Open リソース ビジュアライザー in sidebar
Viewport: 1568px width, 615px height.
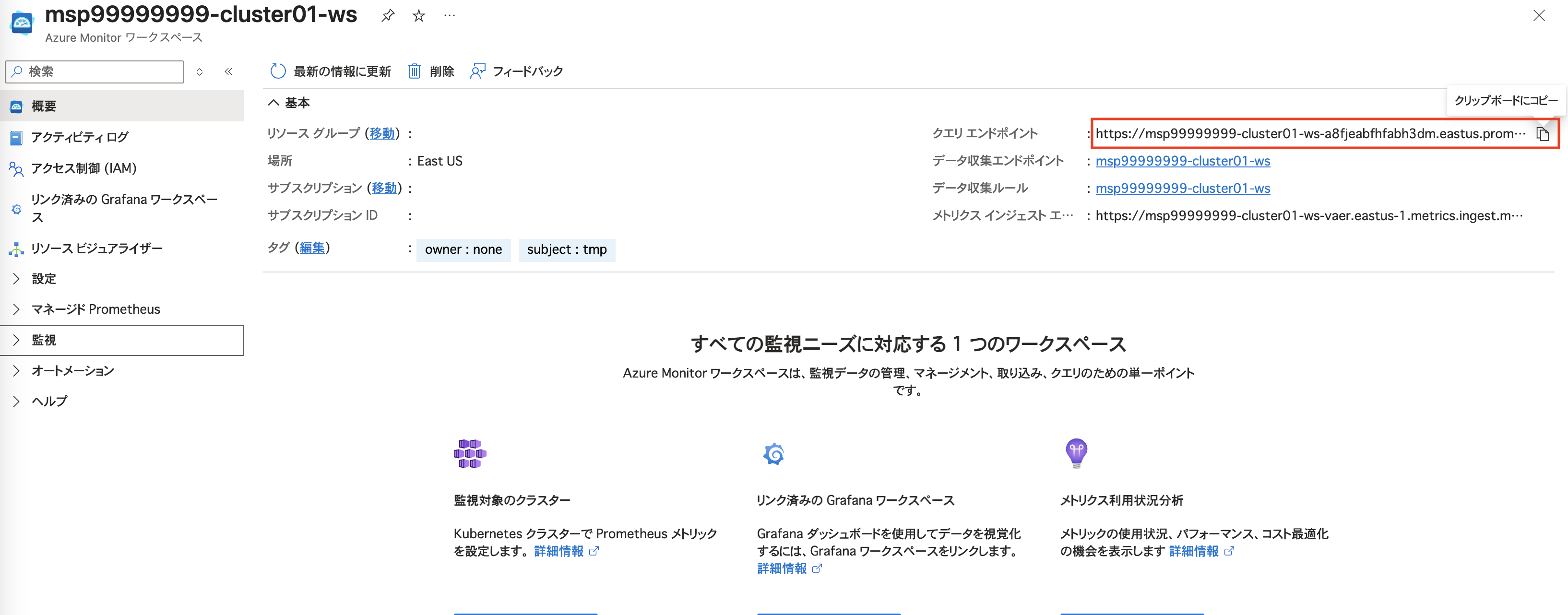coord(96,248)
